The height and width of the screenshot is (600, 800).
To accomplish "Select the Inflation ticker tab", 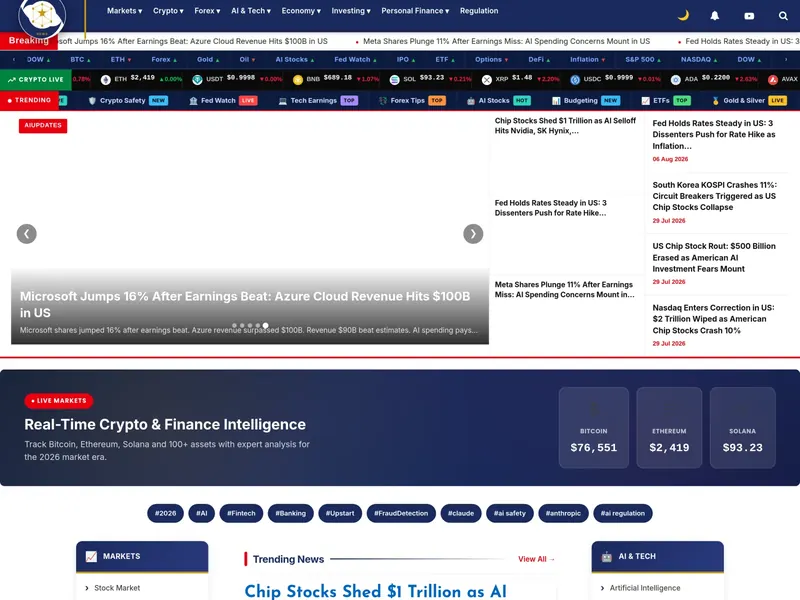I will coord(587,60).
